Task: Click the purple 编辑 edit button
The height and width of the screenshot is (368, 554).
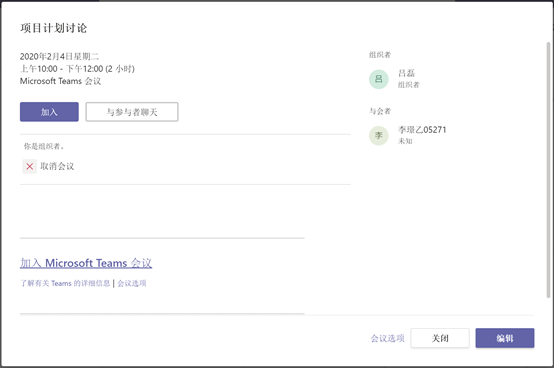Action: 505,338
